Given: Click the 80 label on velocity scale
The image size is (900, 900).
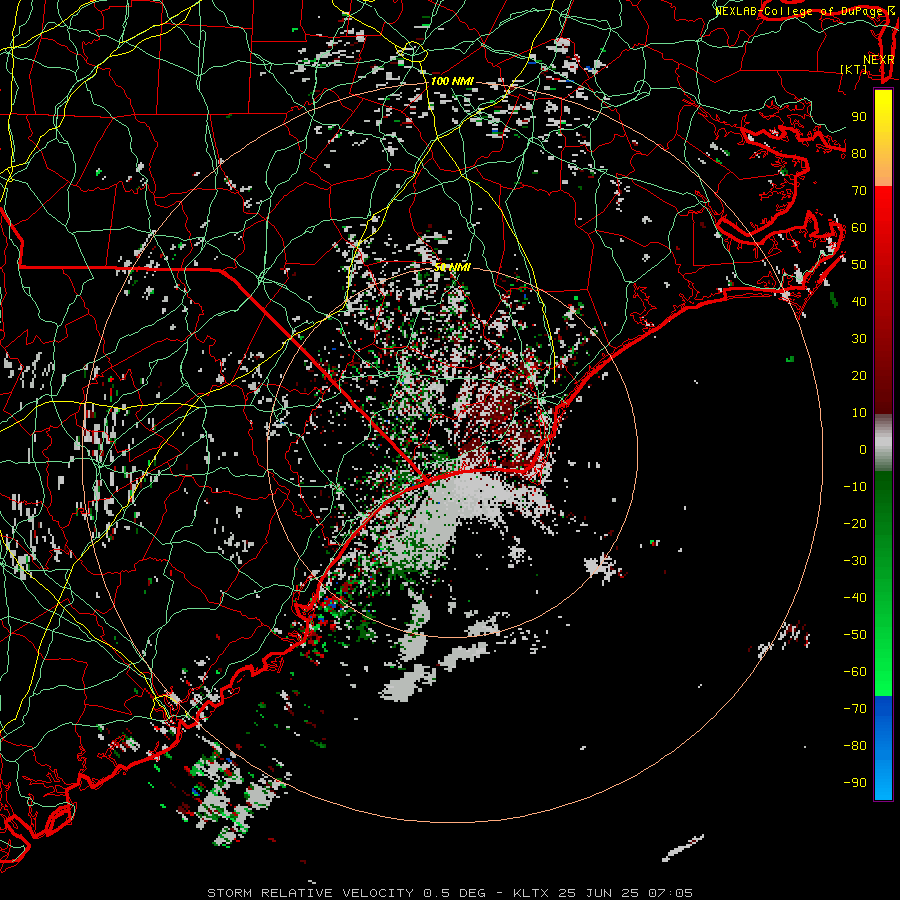Looking at the screenshot, I should click(x=859, y=153).
